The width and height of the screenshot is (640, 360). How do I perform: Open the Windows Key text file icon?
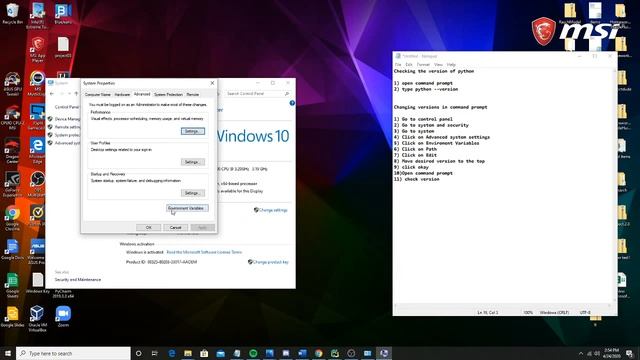tap(38, 283)
